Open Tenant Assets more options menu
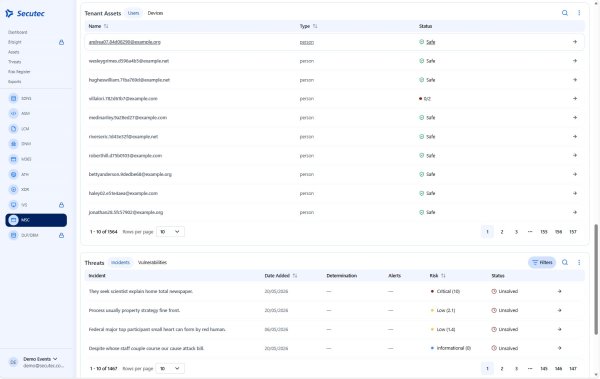The width and height of the screenshot is (600, 379). 579,13
